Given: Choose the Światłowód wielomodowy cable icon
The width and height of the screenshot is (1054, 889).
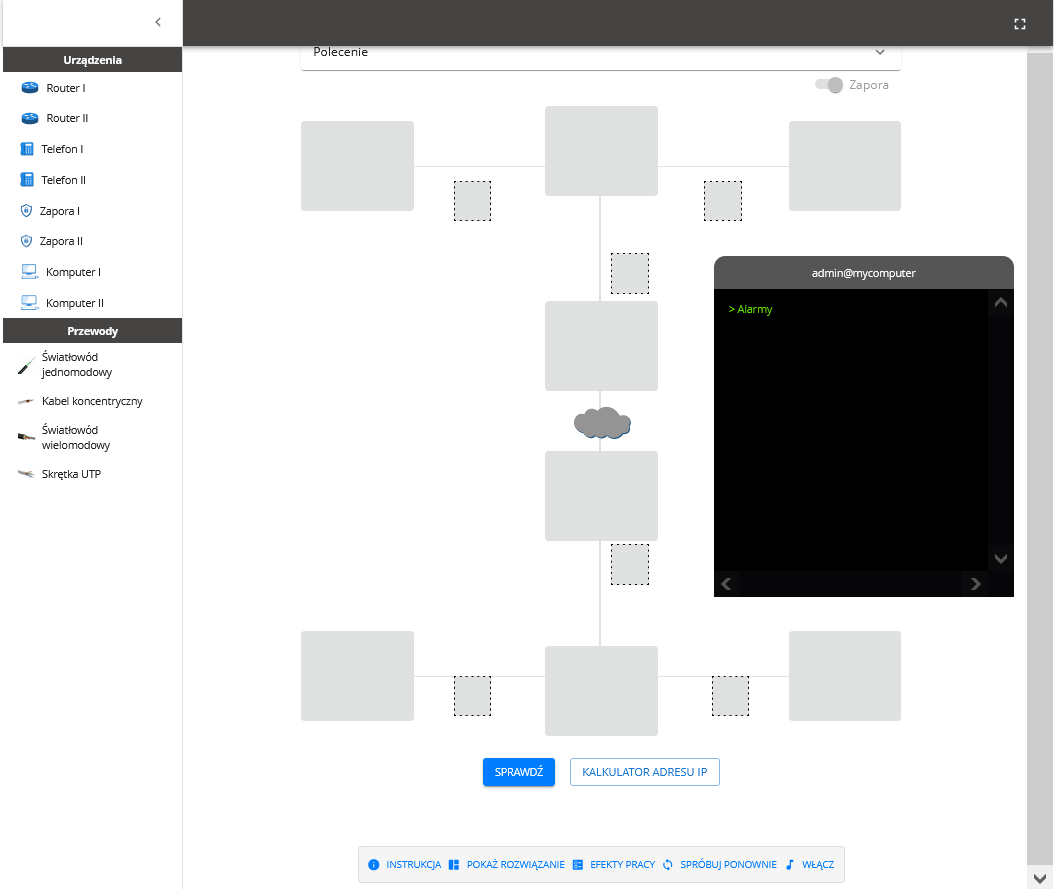Looking at the screenshot, I should click(x=26, y=437).
